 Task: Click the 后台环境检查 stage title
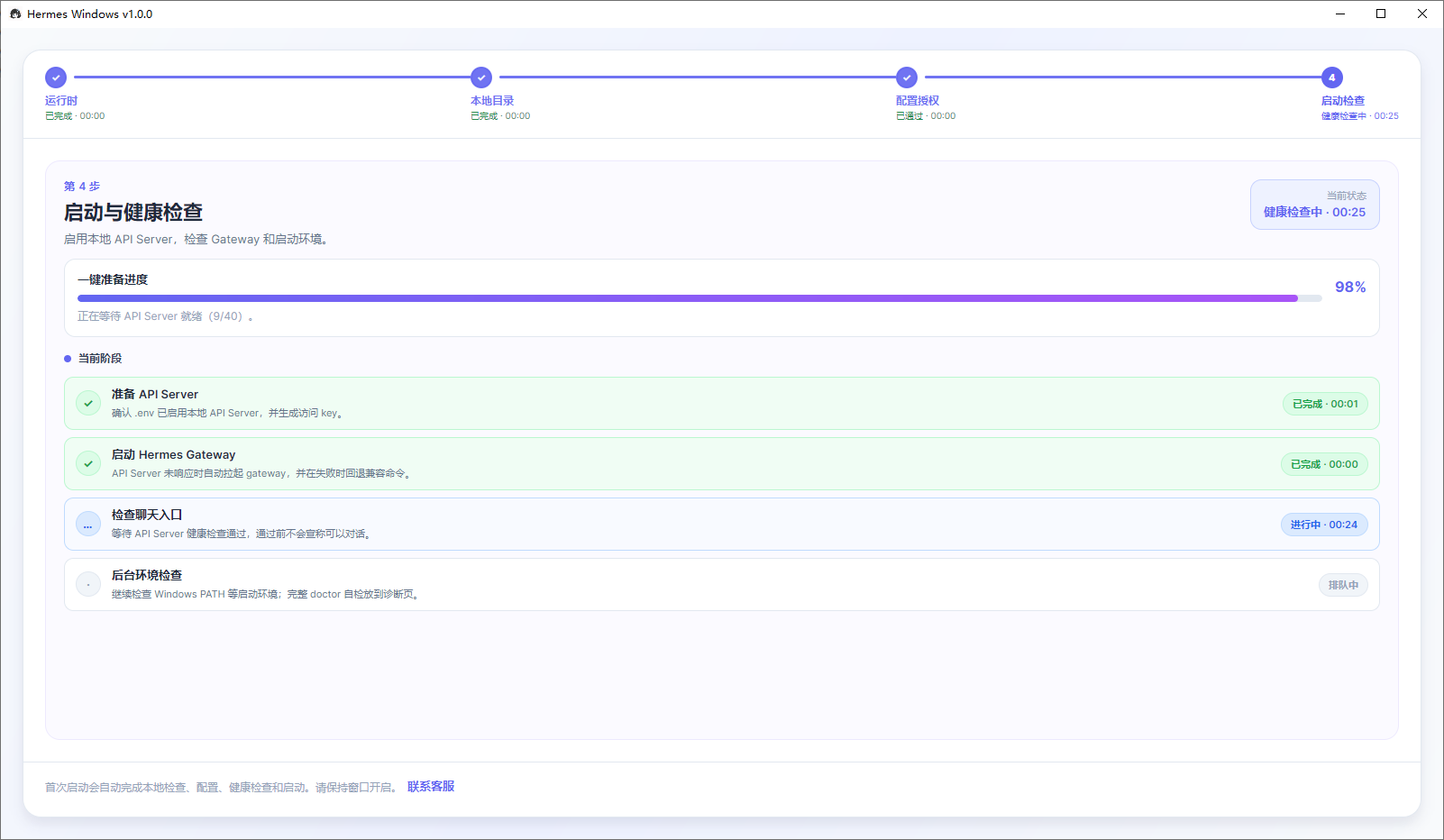tap(147, 575)
